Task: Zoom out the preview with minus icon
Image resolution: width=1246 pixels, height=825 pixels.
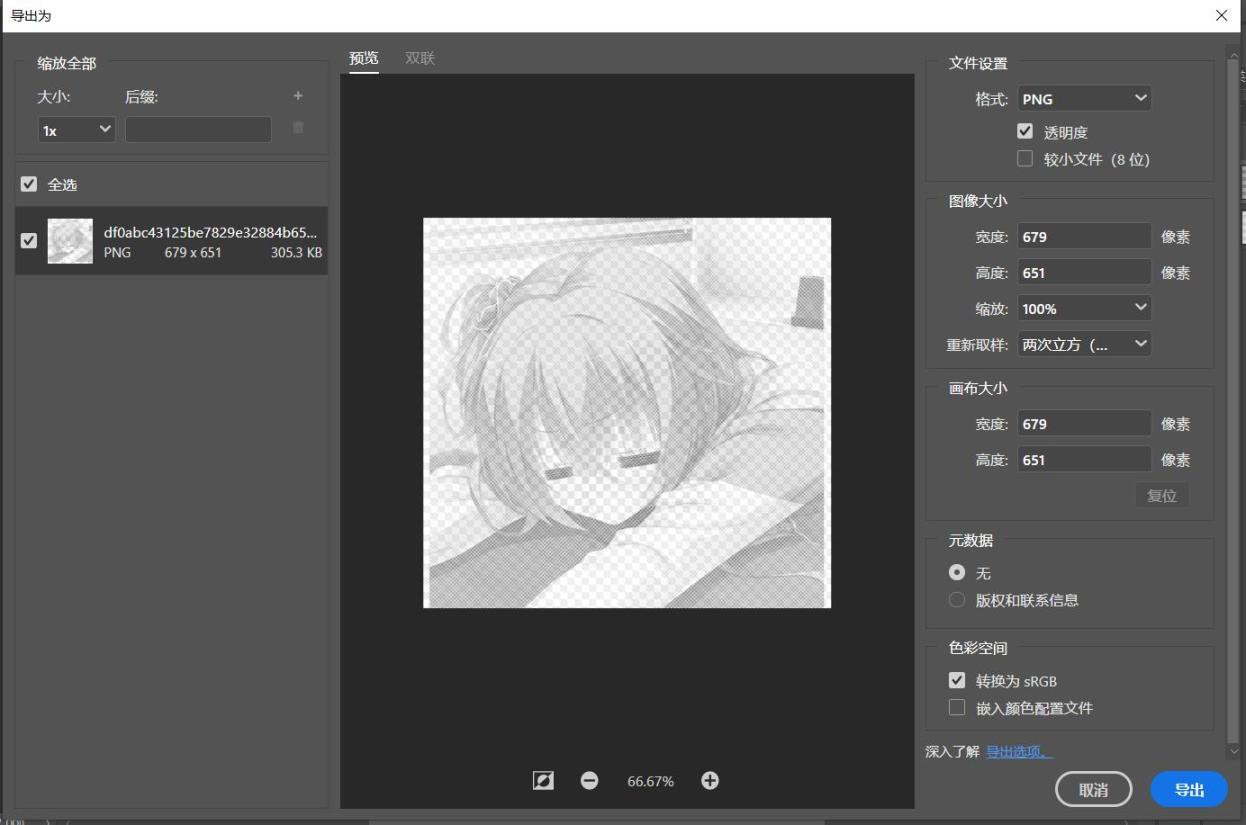Action: 590,781
